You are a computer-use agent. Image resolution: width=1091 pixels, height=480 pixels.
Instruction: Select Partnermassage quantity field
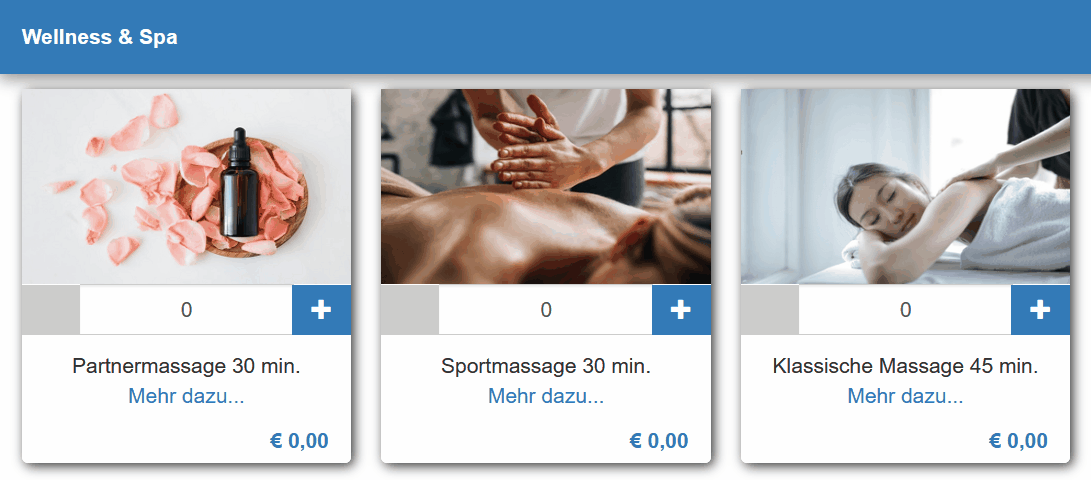tap(186, 310)
